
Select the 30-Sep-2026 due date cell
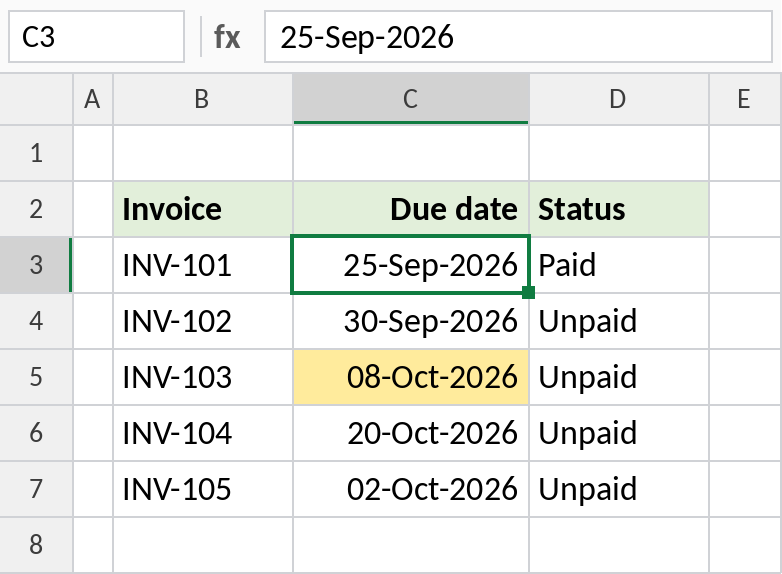click(x=411, y=321)
